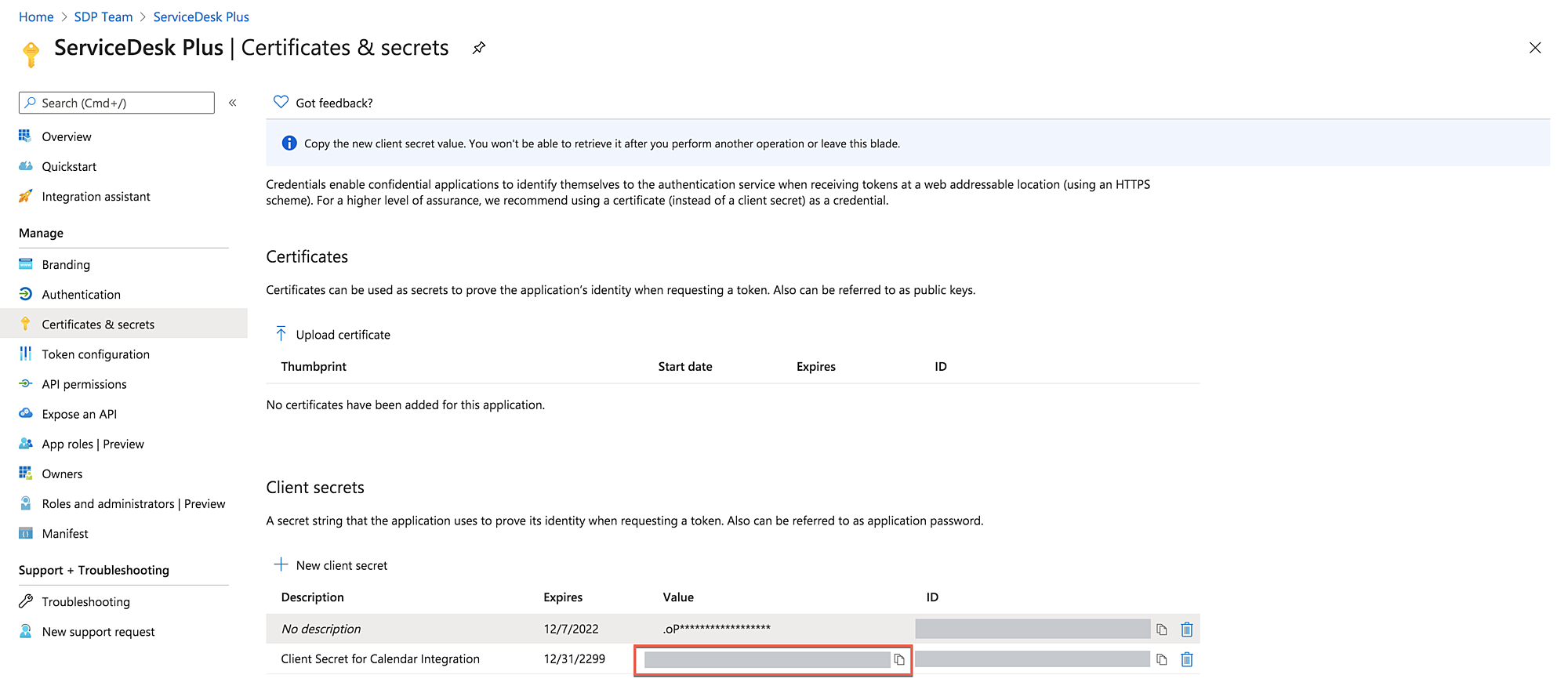Click the Thumbprint column header
The height and width of the screenshot is (693, 1568).
coord(314,366)
